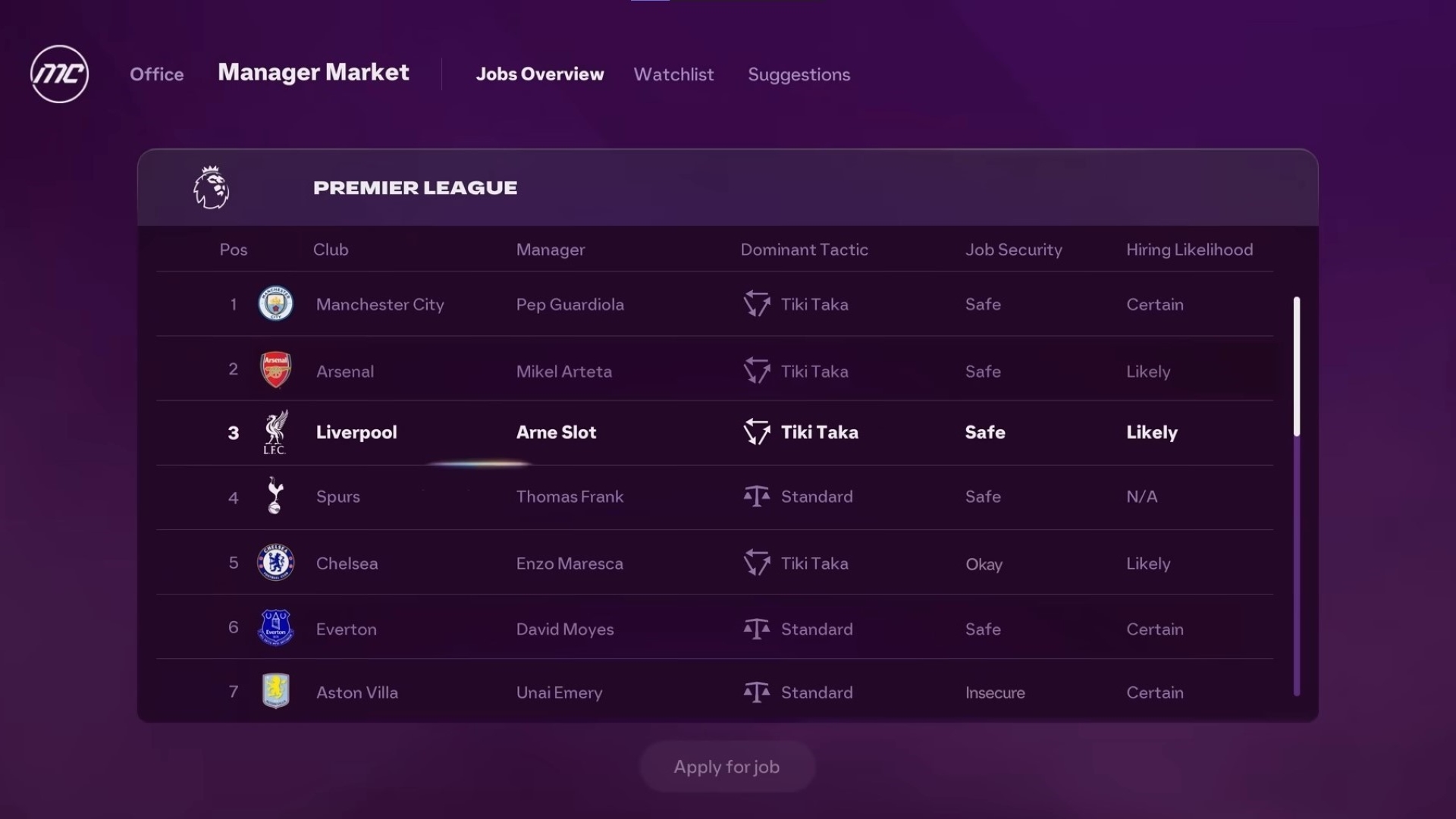
Task: Switch to the Watchlist tab
Action: (673, 74)
